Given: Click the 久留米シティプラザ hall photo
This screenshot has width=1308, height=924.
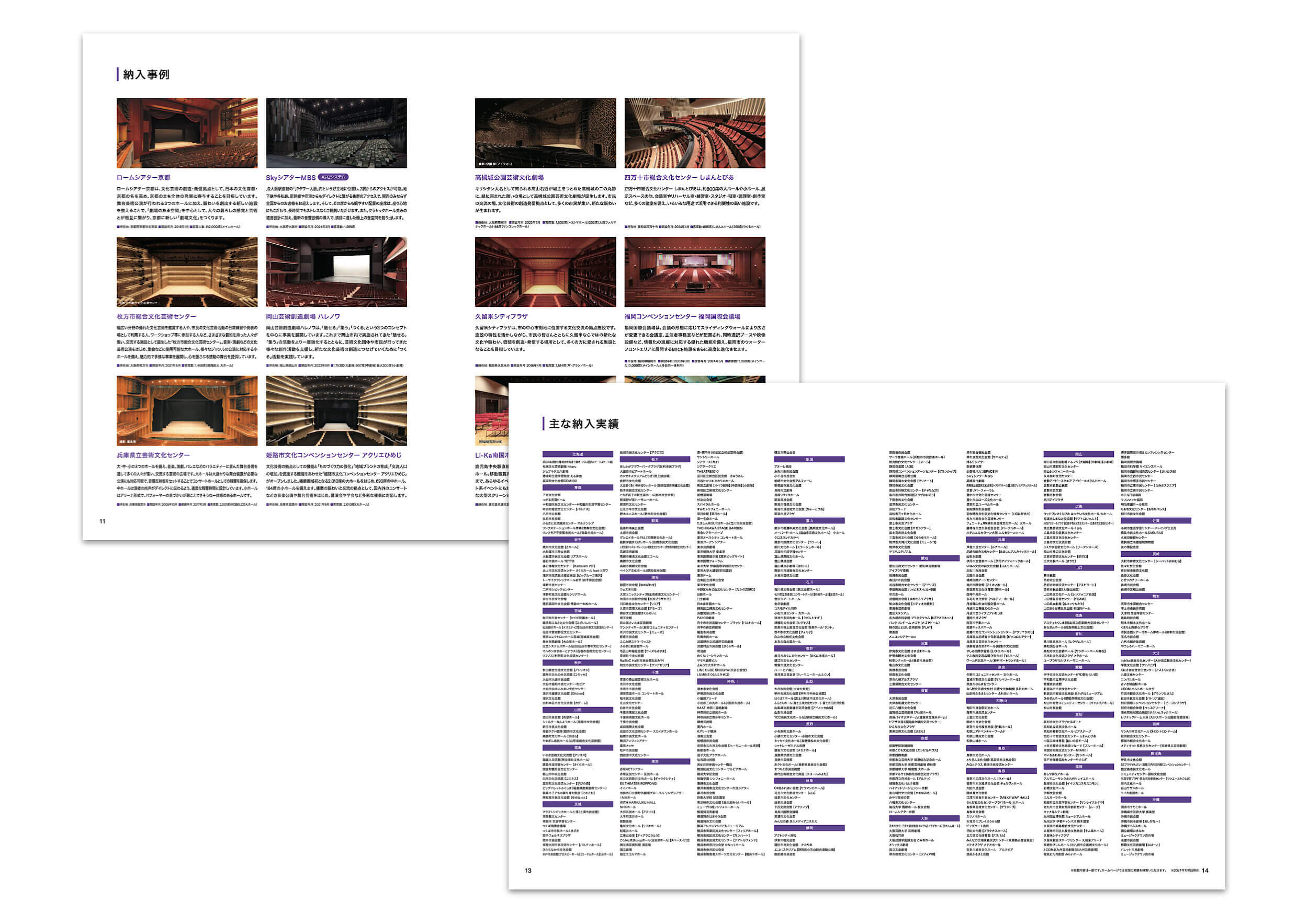Looking at the screenshot, I should point(545,272).
